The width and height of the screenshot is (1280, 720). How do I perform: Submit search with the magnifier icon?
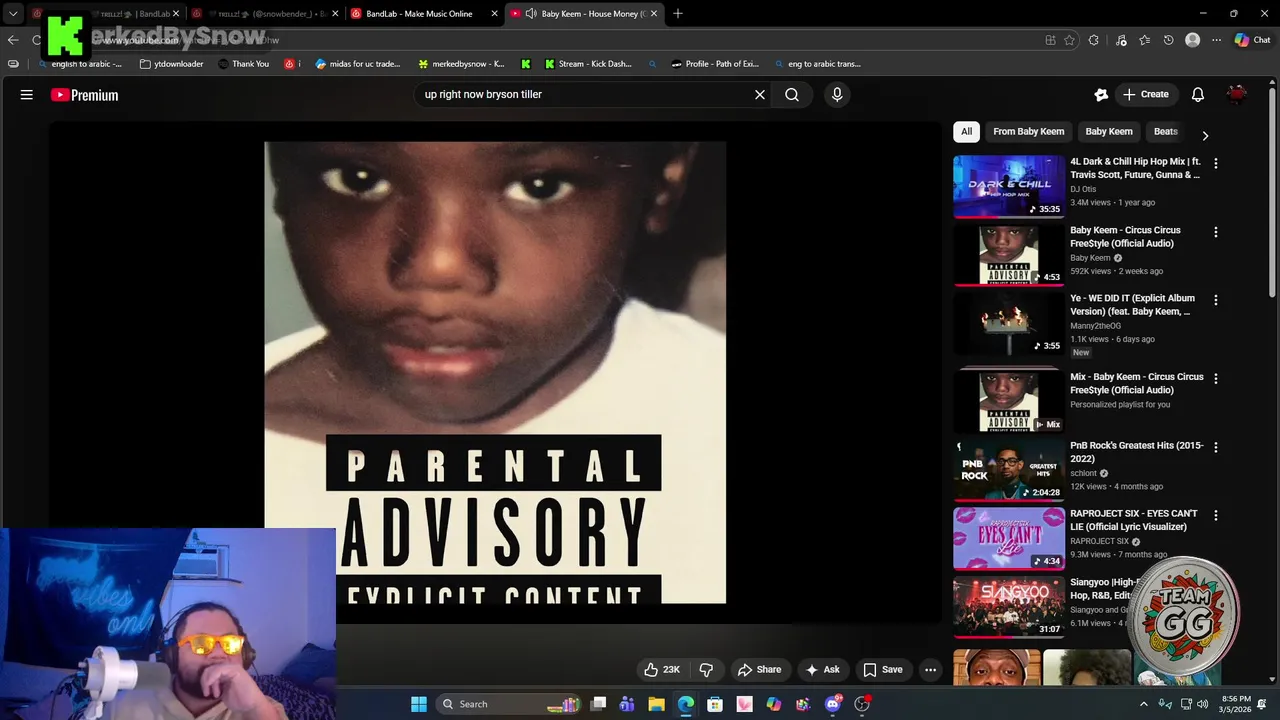point(792,95)
